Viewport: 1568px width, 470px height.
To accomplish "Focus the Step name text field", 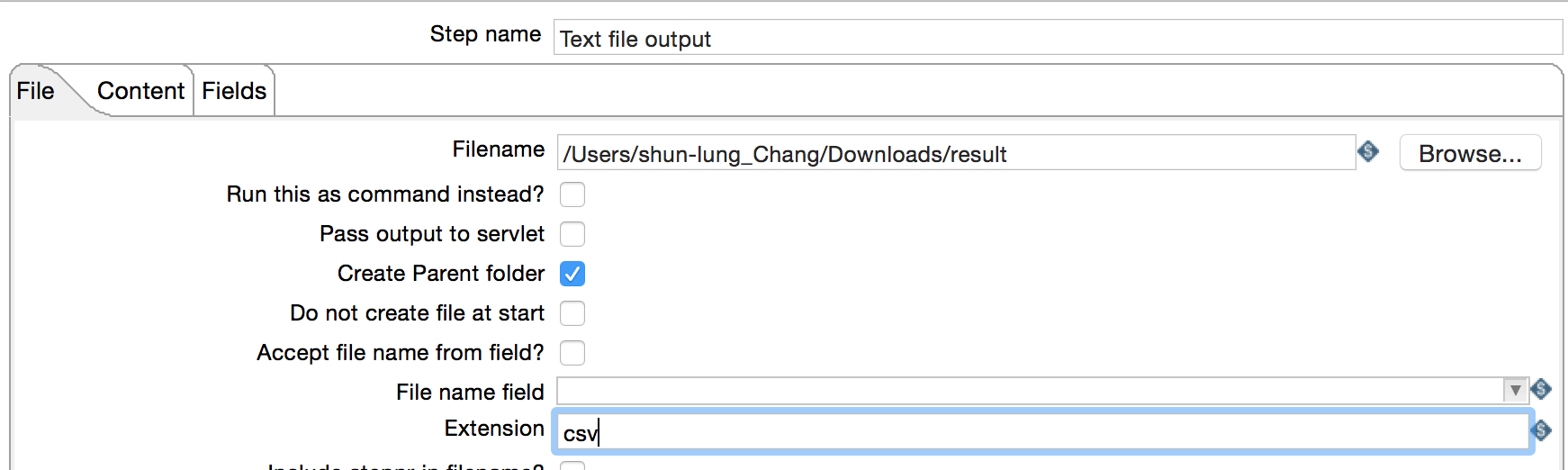I will (x=1057, y=38).
